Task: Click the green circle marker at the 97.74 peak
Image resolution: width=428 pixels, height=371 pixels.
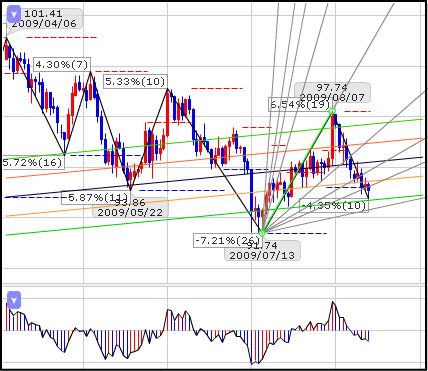Action: [x=332, y=111]
